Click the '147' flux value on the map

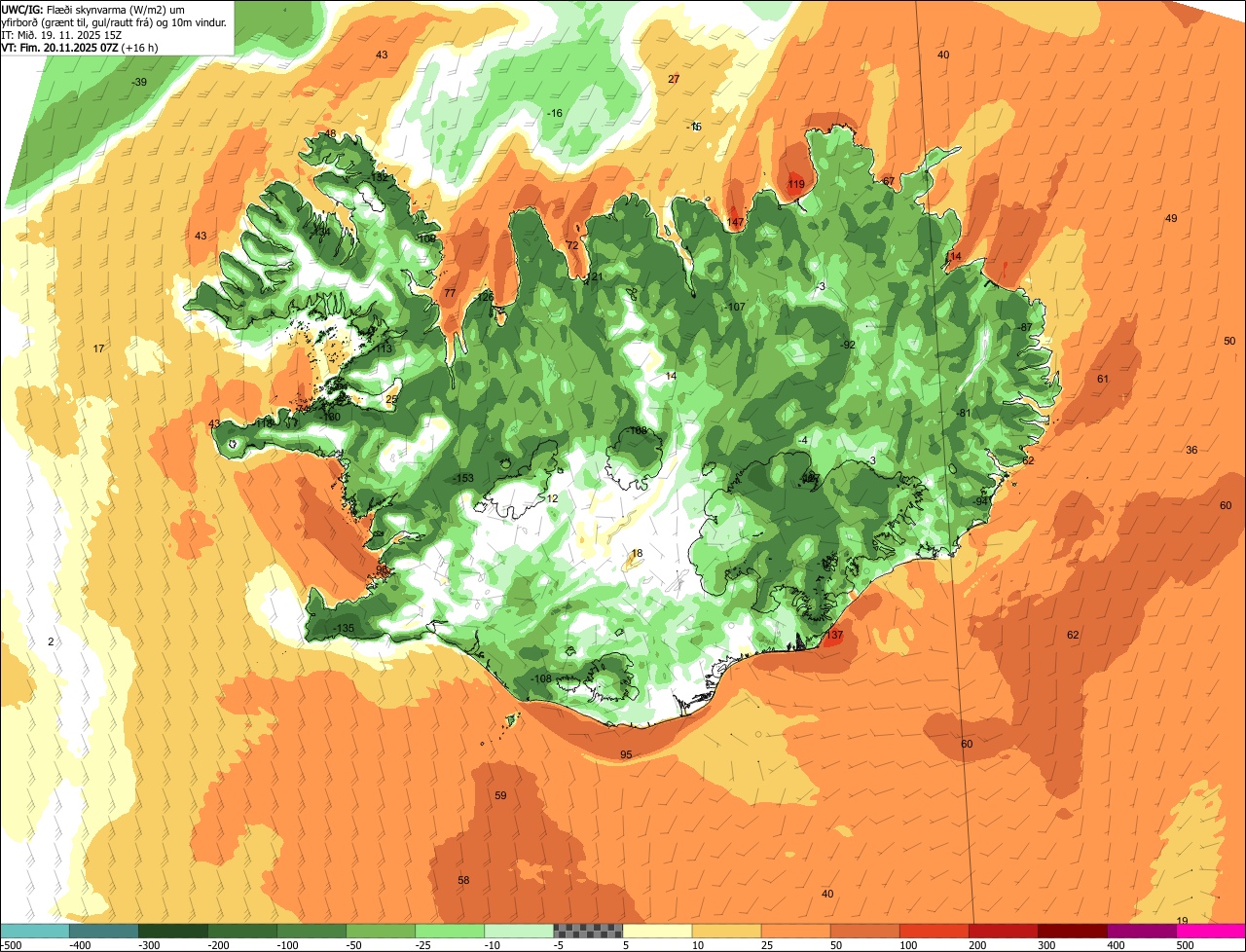coord(735,222)
